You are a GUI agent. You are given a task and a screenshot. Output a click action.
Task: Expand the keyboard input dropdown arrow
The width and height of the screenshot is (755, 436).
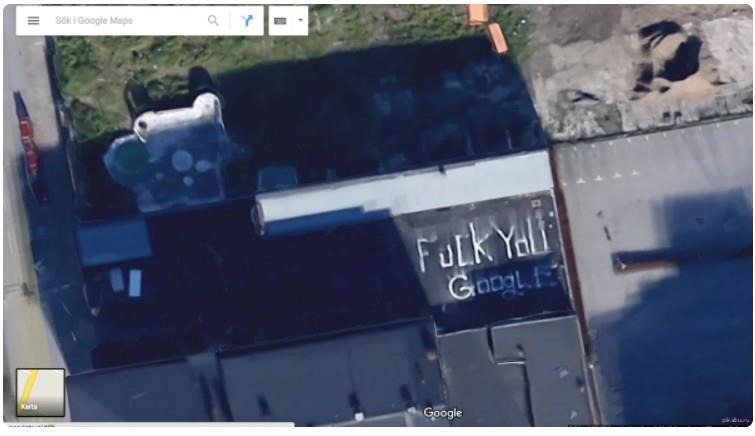coord(300,20)
